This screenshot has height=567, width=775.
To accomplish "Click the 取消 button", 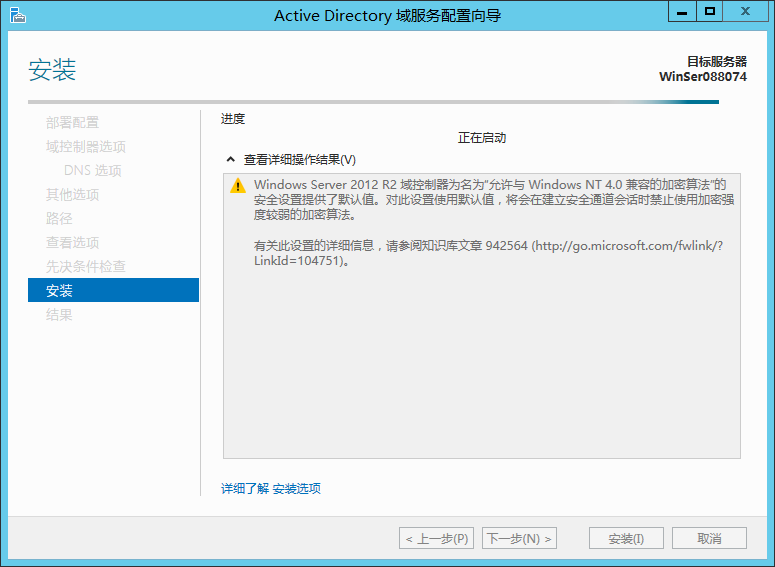I will coord(709,538).
